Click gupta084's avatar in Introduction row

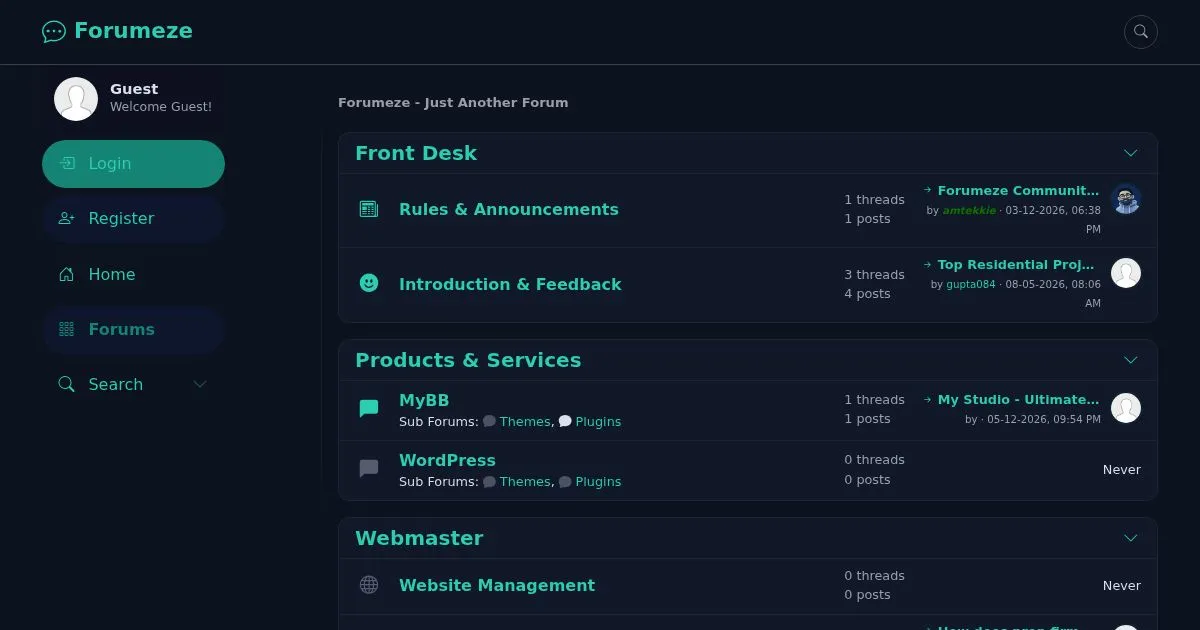tap(1126, 273)
